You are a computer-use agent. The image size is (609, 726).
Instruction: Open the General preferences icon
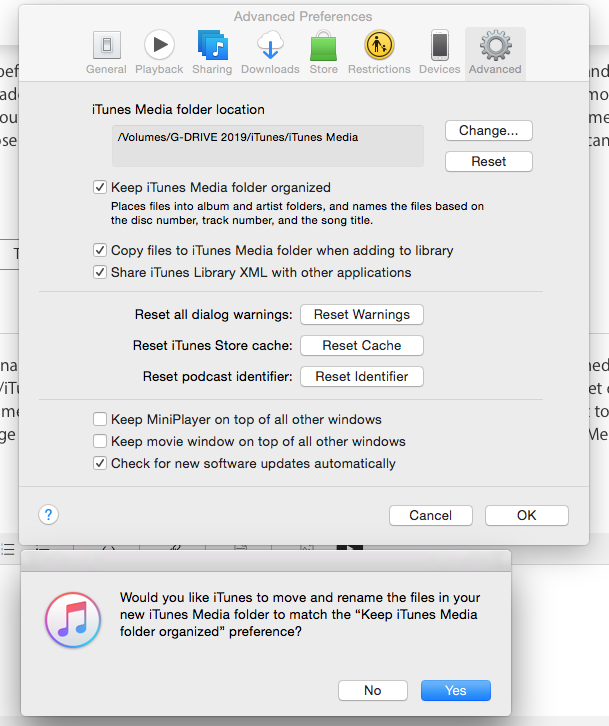coord(107,45)
